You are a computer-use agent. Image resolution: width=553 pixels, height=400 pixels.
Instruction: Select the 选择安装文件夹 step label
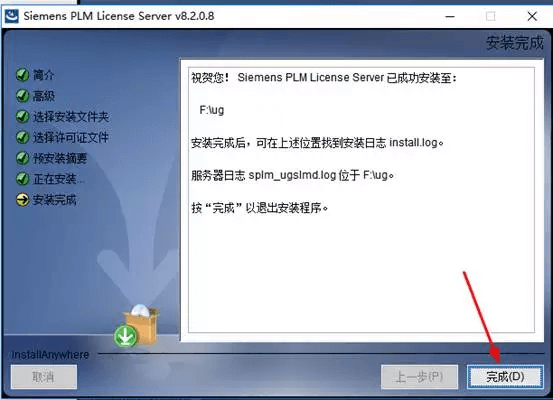click(x=71, y=117)
